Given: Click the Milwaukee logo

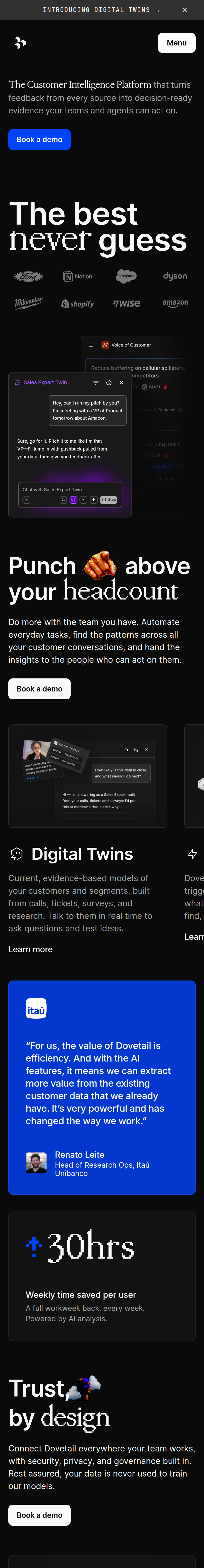Looking at the screenshot, I should click(x=29, y=303).
